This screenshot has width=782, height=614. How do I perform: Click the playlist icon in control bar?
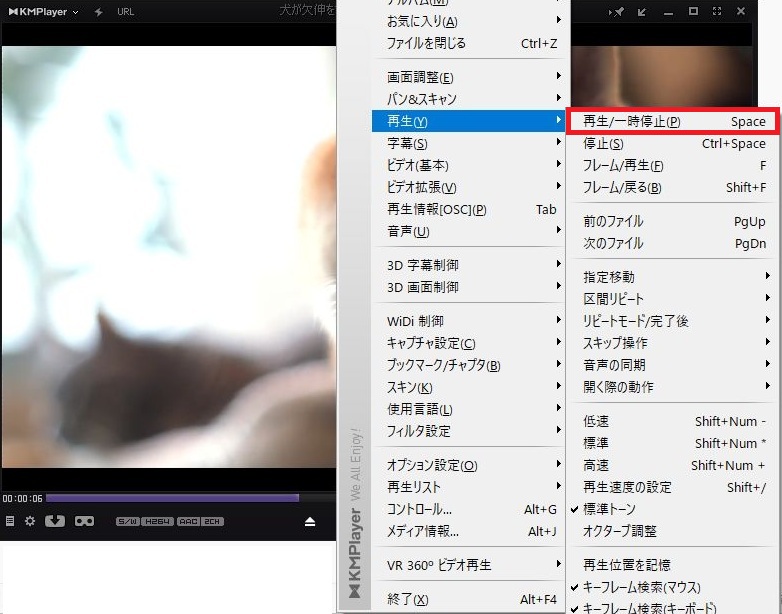pyautogui.click(x=10, y=521)
